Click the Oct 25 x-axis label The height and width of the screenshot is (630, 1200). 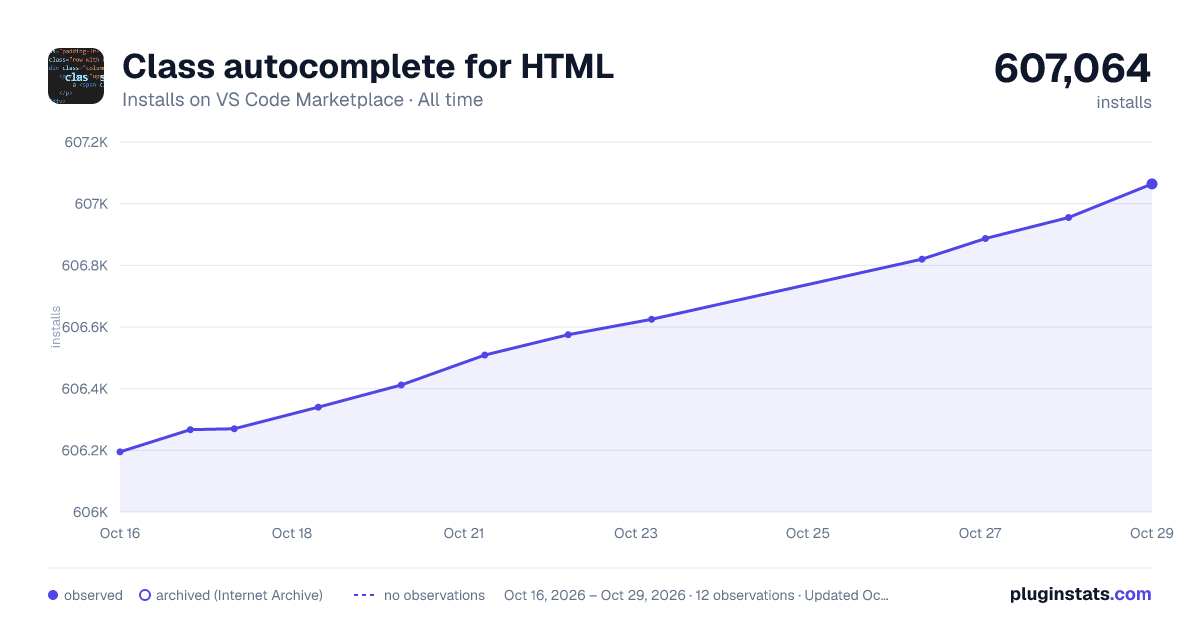(x=808, y=533)
